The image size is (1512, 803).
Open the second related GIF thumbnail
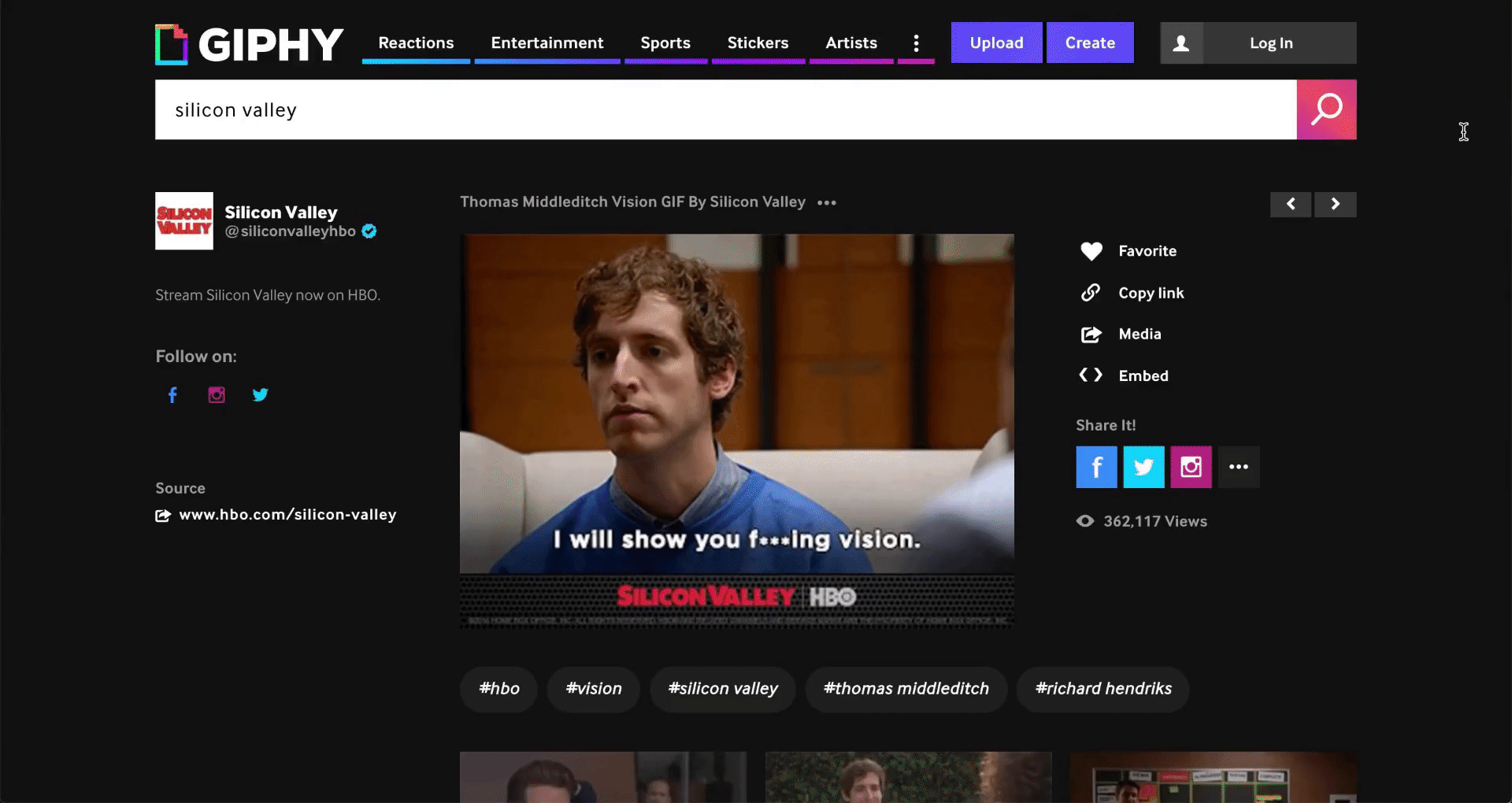tap(909, 777)
